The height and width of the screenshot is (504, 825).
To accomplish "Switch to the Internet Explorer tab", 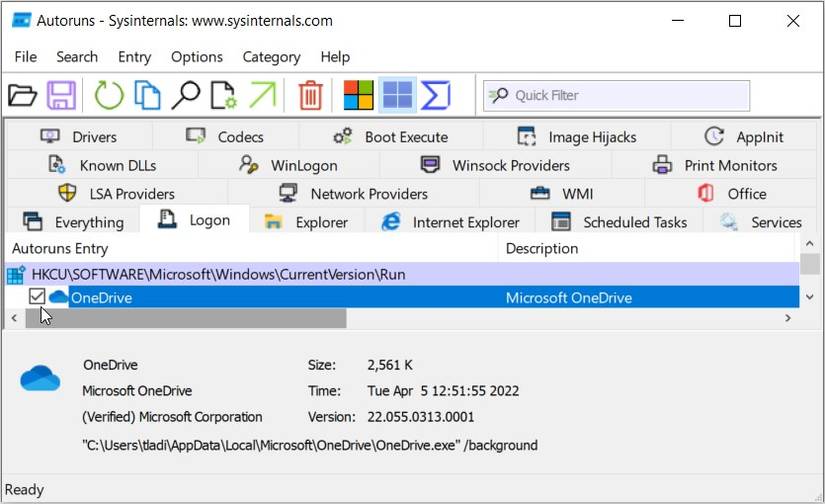I will click(450, 222).
